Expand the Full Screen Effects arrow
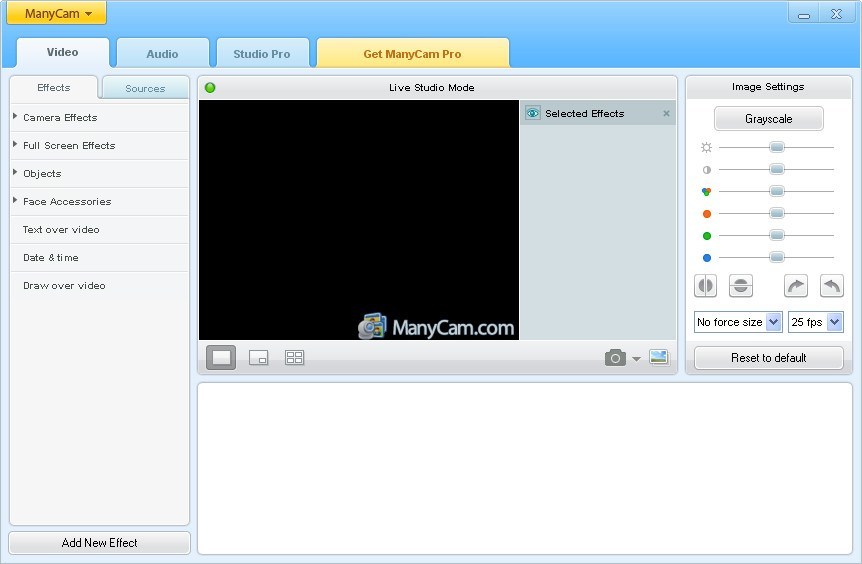The width and height of the screenshot is (862, 564). click(x=15, y=145)
